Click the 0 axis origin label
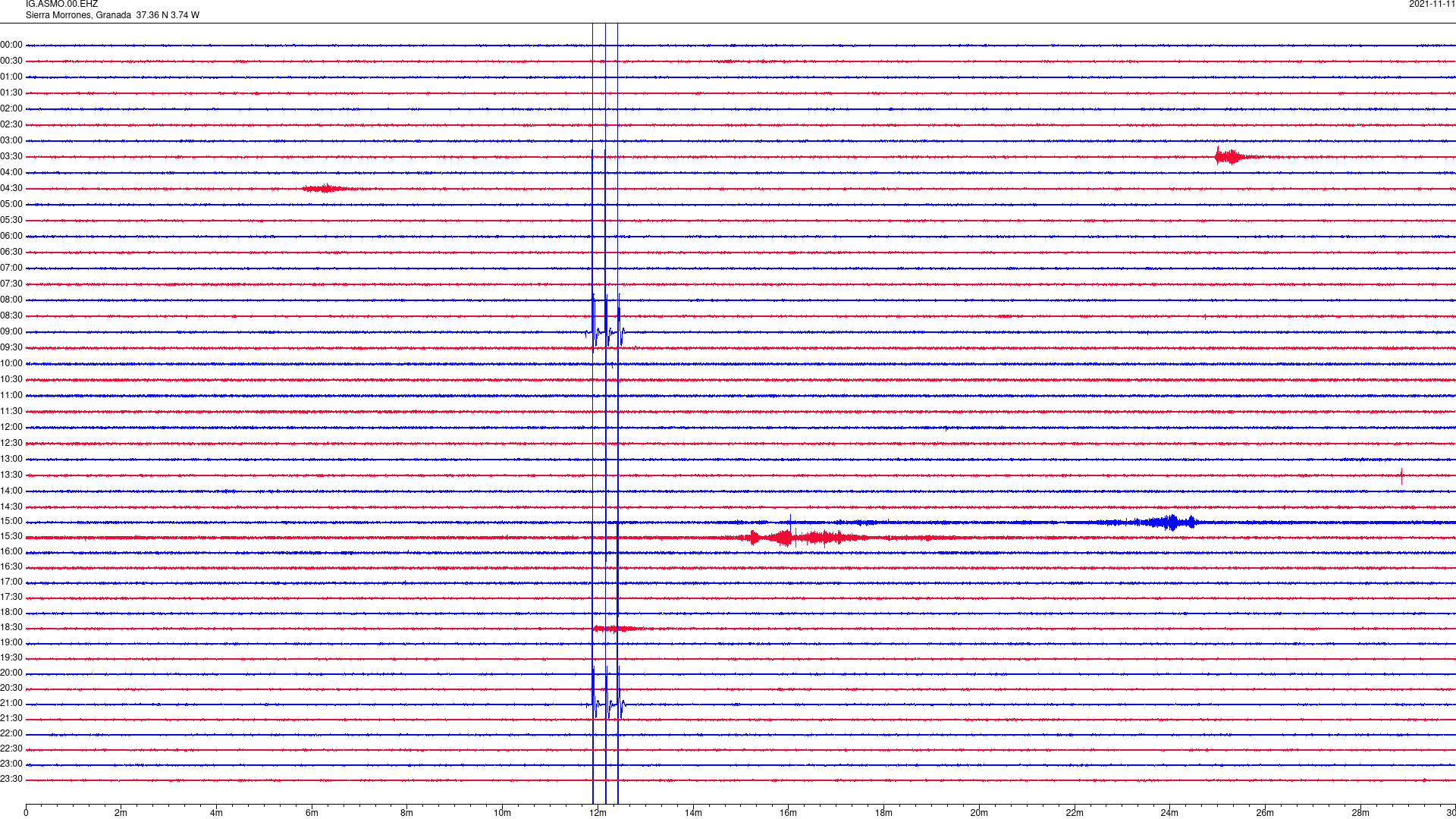 pyautogui.click(x=26, y=813)
